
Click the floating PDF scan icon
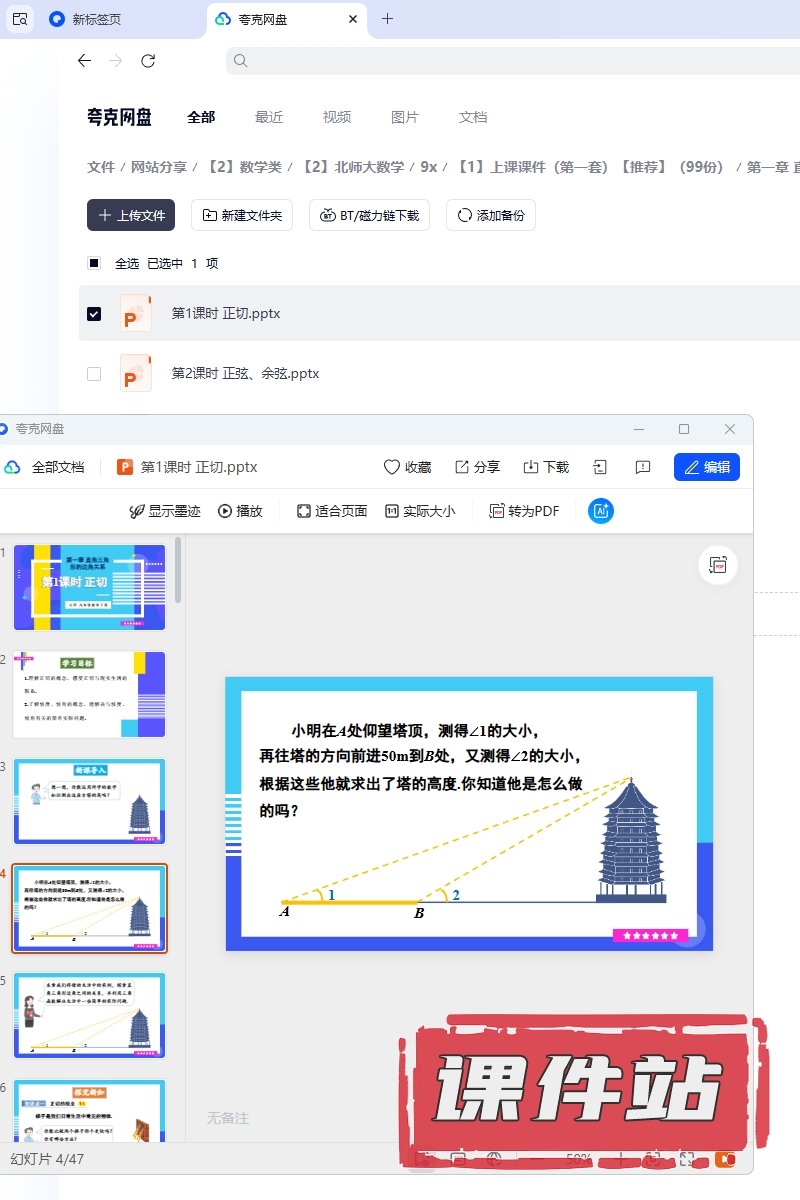point(718,565)
